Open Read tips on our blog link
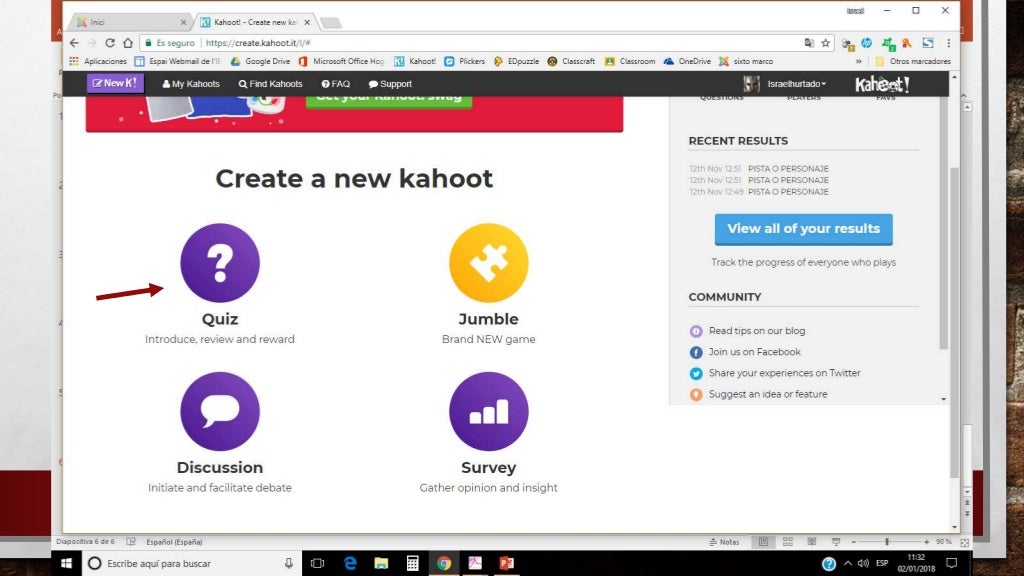Screen dimensions: 1024x576 [x=757, y=331]
